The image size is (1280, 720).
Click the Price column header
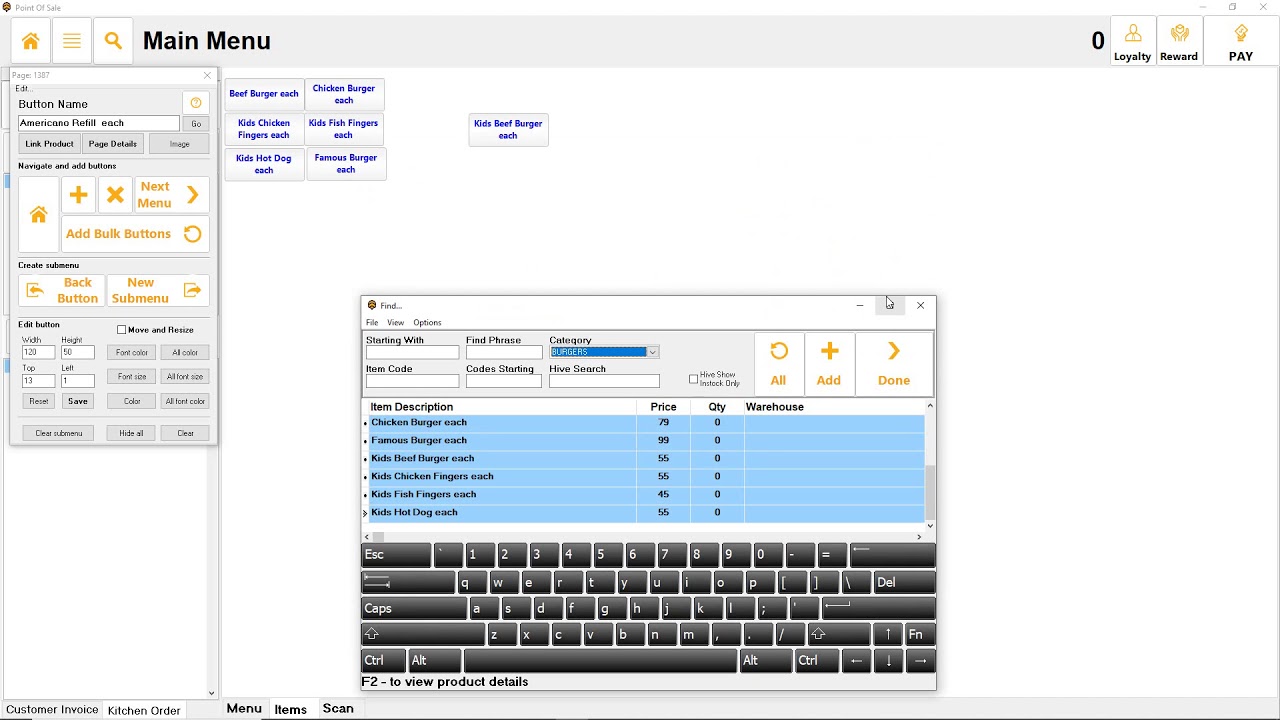point(663,407)
